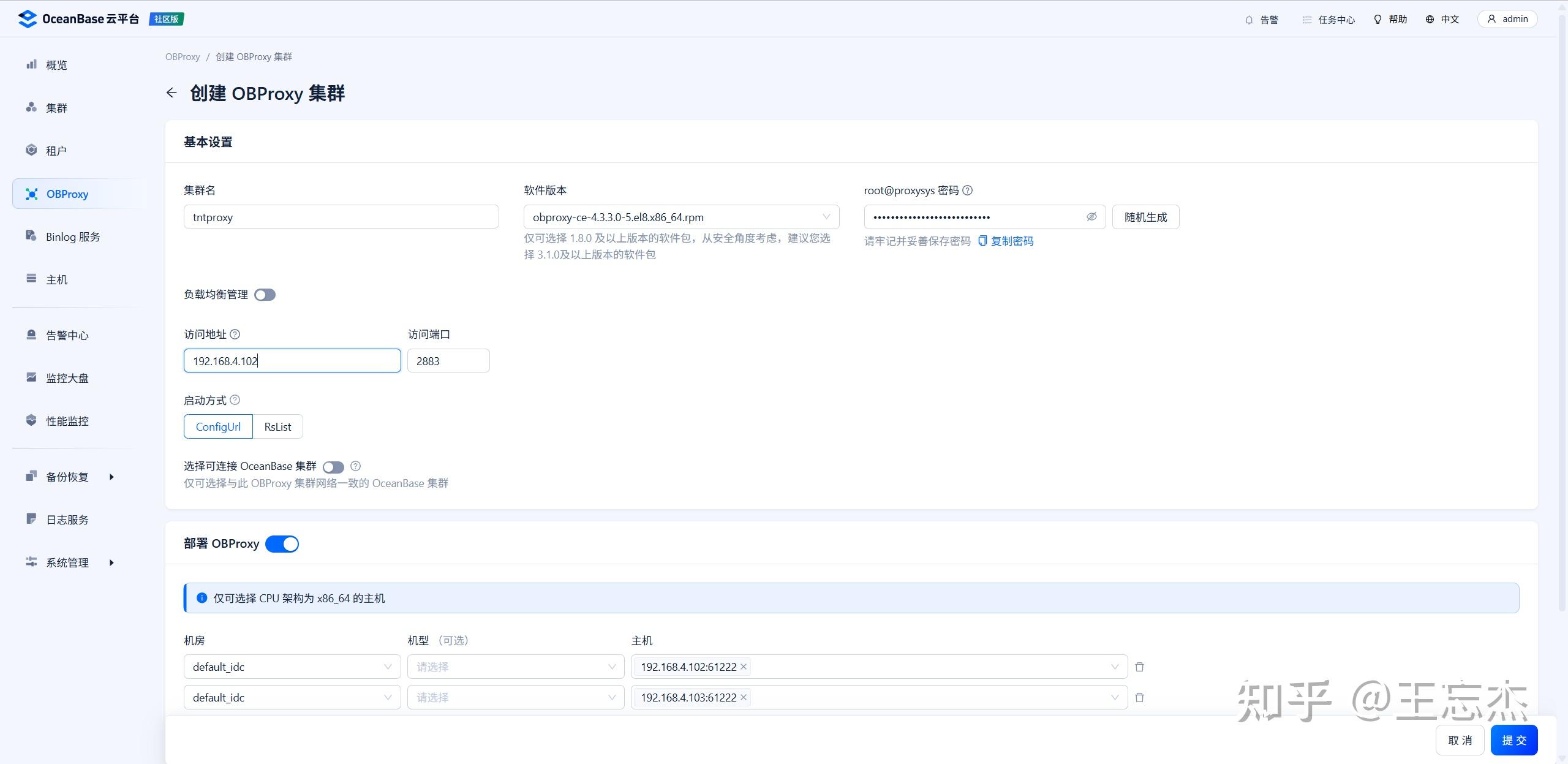Open the 告警中心 page

[67, 335]
